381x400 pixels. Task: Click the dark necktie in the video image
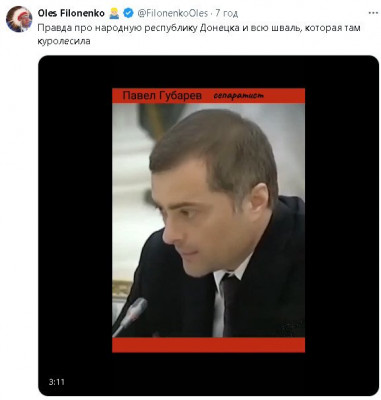click(x=230, y=303)
